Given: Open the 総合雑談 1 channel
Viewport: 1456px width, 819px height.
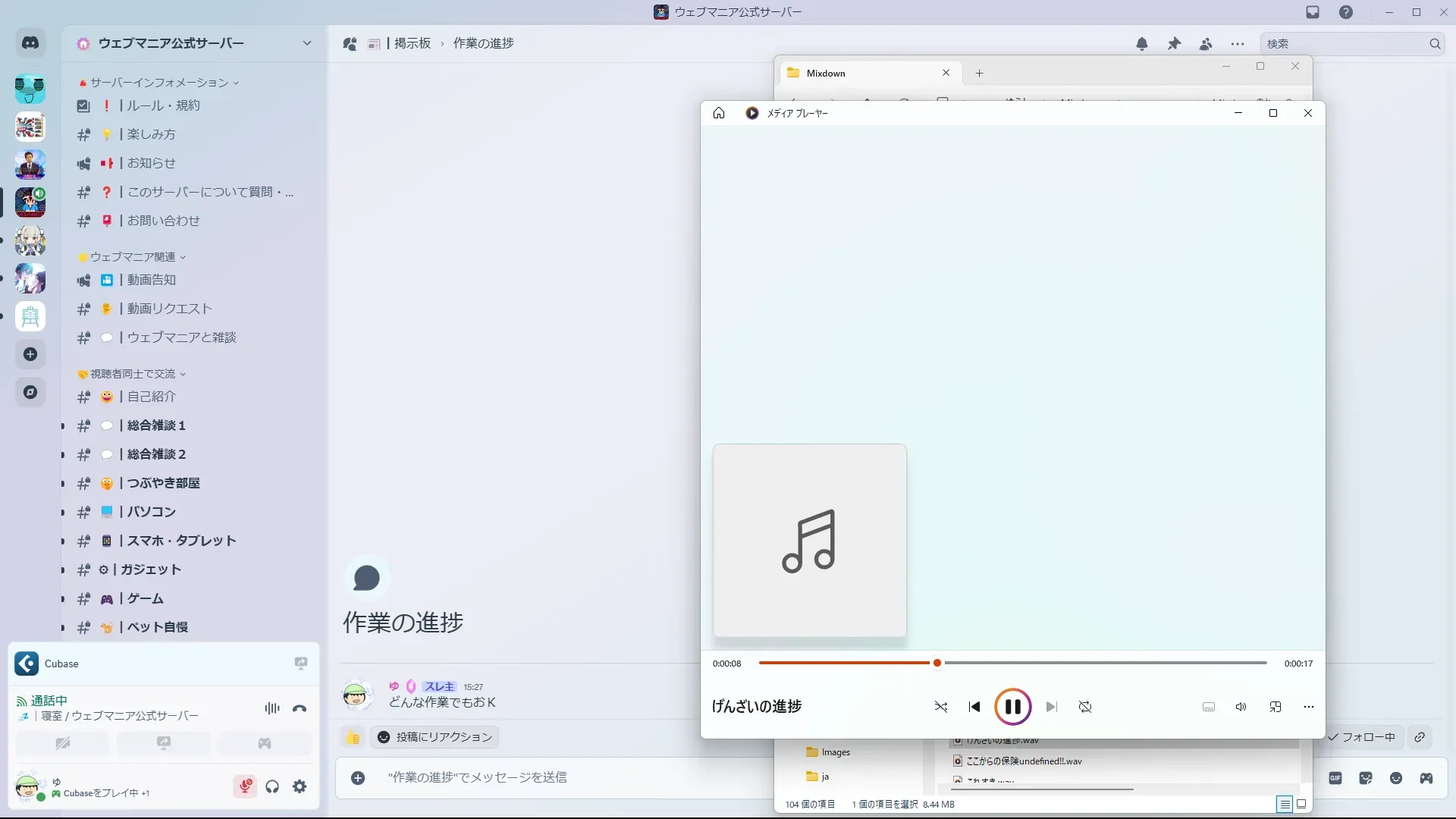Looking at the screenshot, I should (x=156, y=425).
